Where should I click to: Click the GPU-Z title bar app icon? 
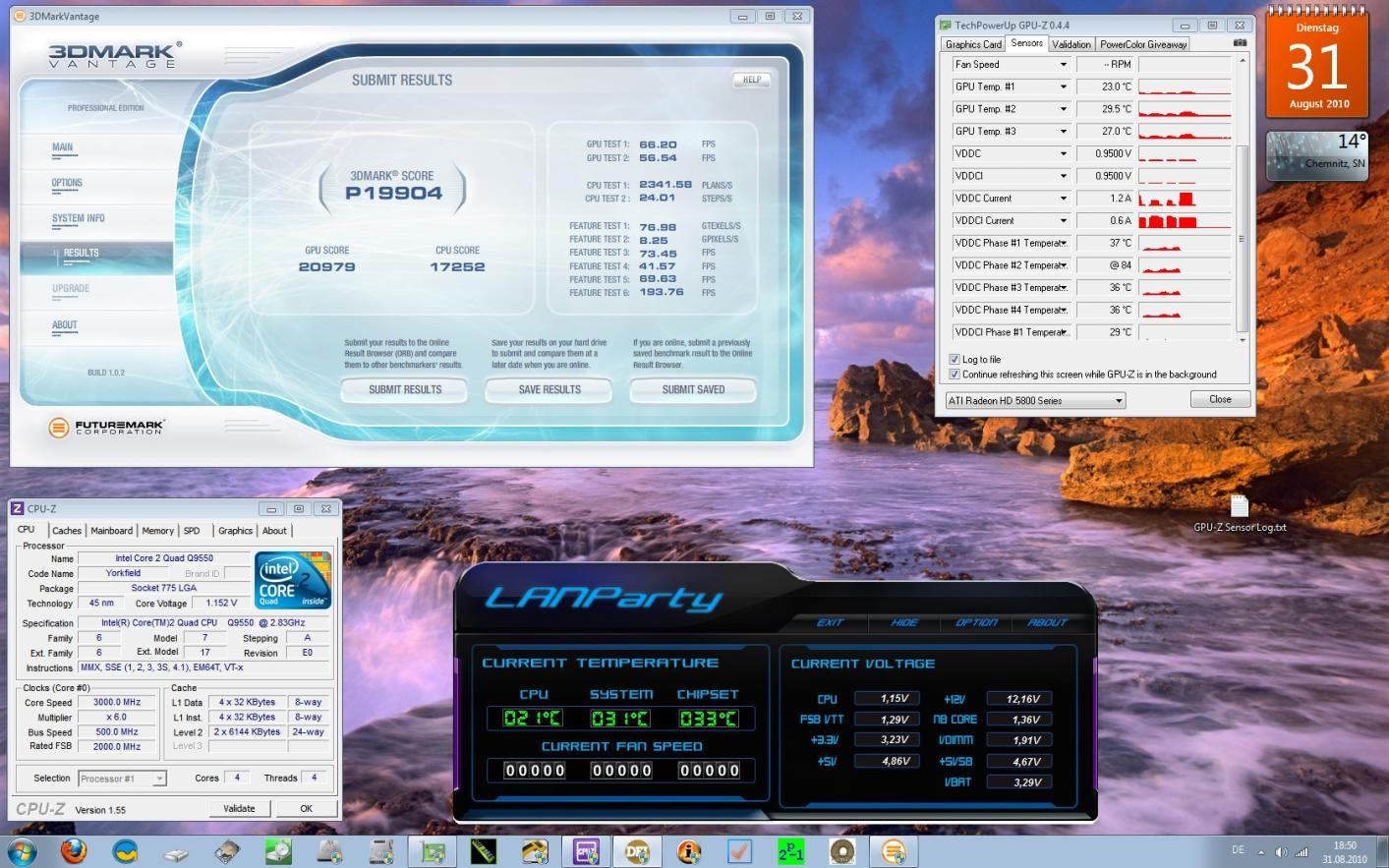point(946,26)
